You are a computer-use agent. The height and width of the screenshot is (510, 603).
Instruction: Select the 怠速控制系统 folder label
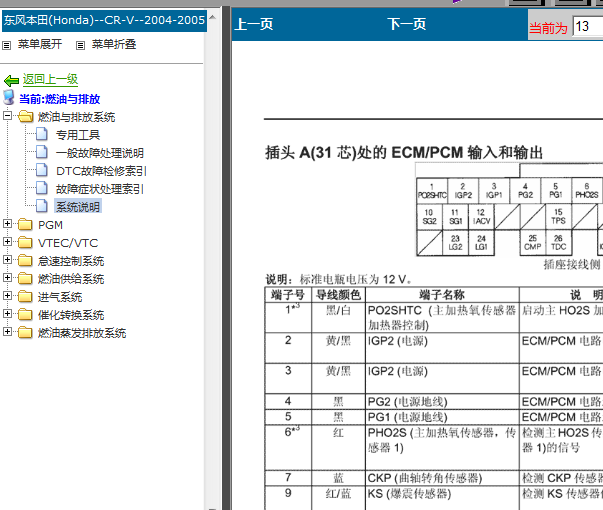pos(71,261)
